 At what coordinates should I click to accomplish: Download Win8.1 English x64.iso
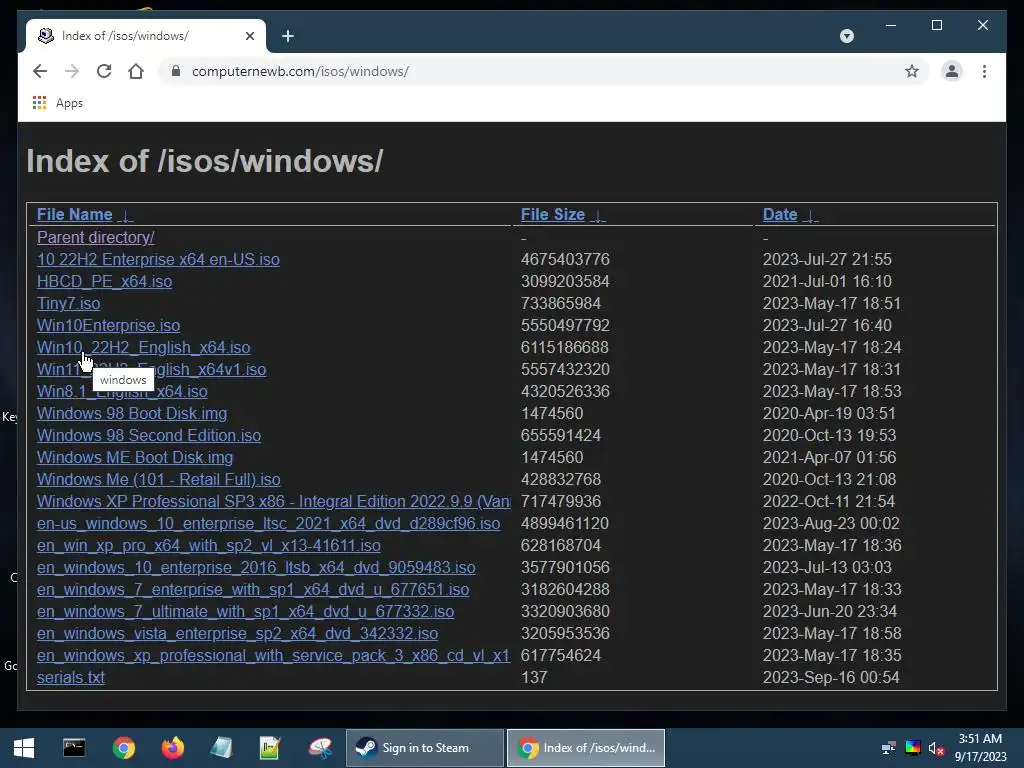tap(122, 391)
